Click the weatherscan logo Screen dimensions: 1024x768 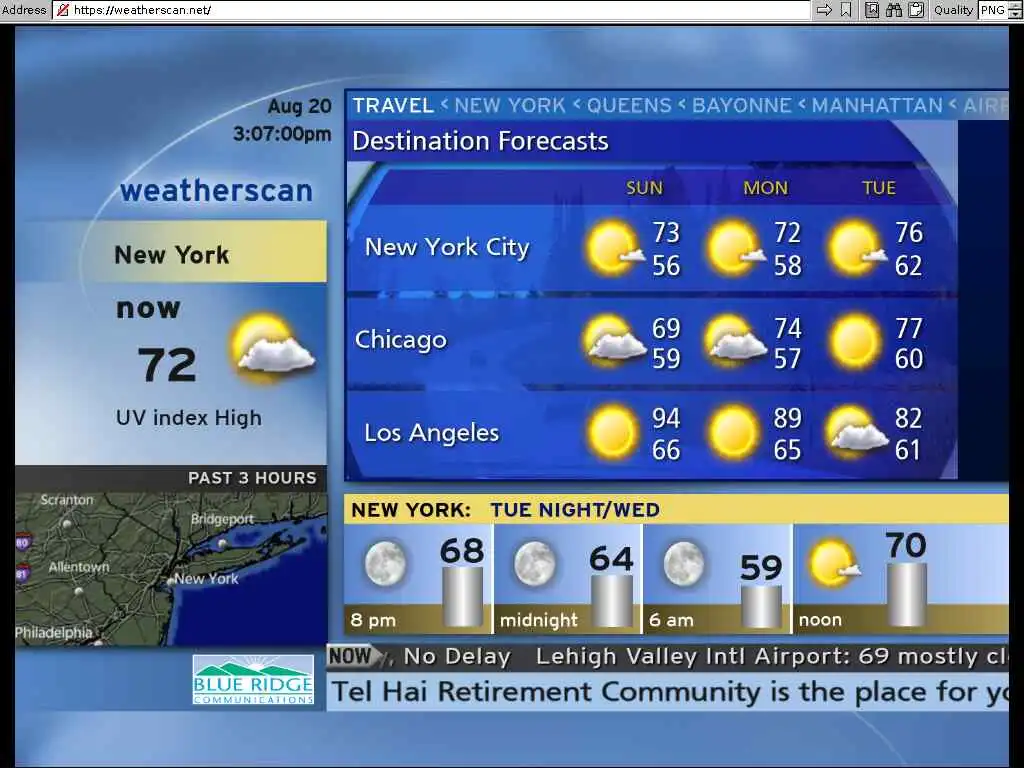[x=216, y=191]
